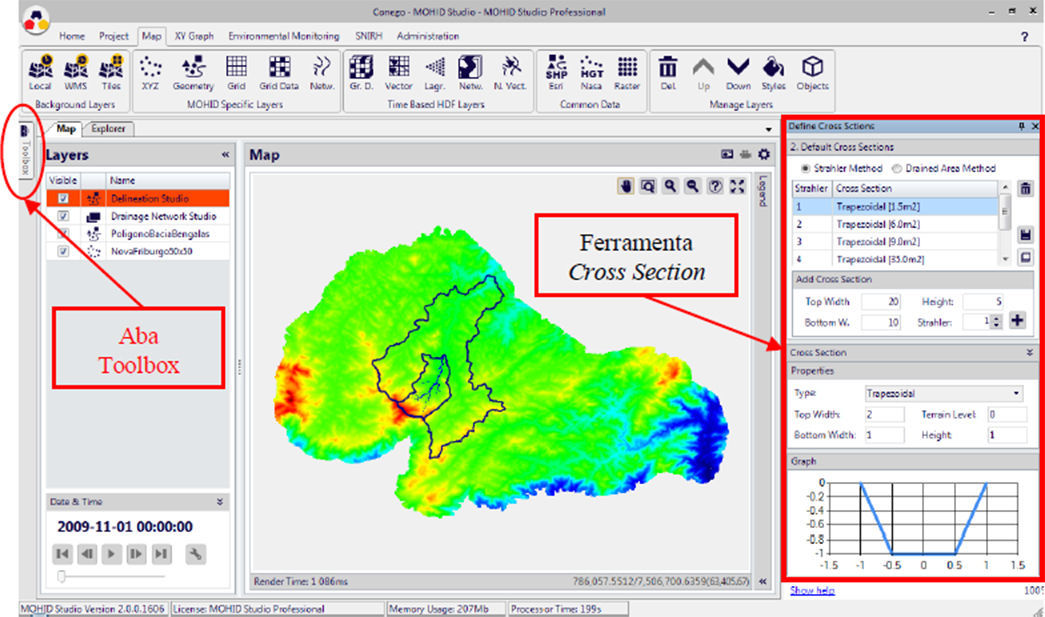
Task: Click the plus icon to add cross section
Action: pyautogui.click(x=1018, y=321)
